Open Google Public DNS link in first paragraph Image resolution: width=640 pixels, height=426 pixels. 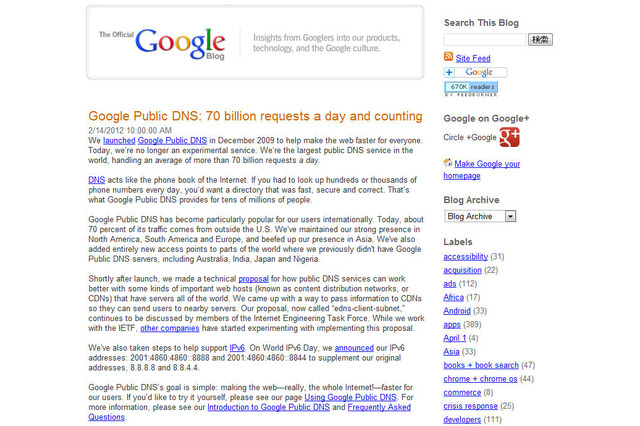click(172, 140)
